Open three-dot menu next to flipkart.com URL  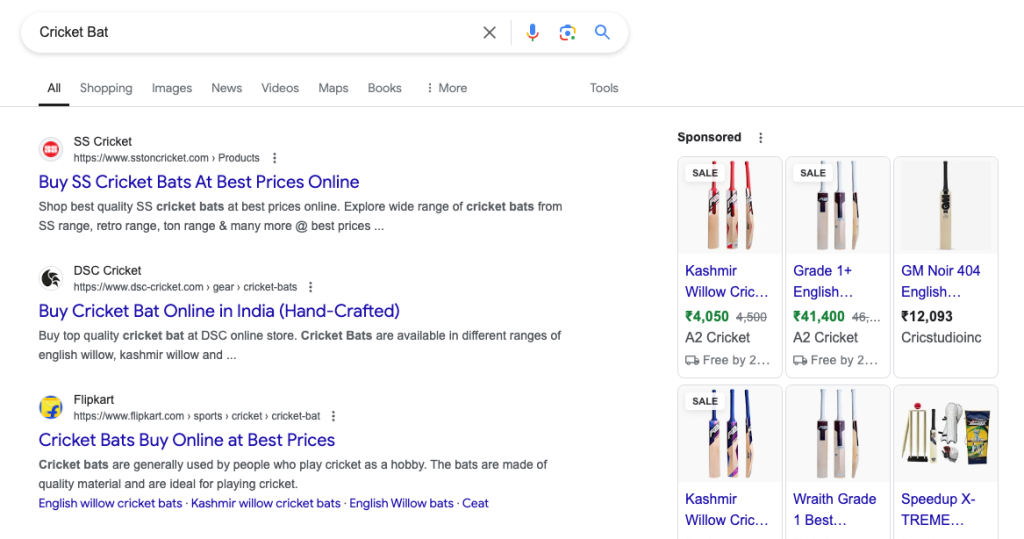click(x=334, y=416)
